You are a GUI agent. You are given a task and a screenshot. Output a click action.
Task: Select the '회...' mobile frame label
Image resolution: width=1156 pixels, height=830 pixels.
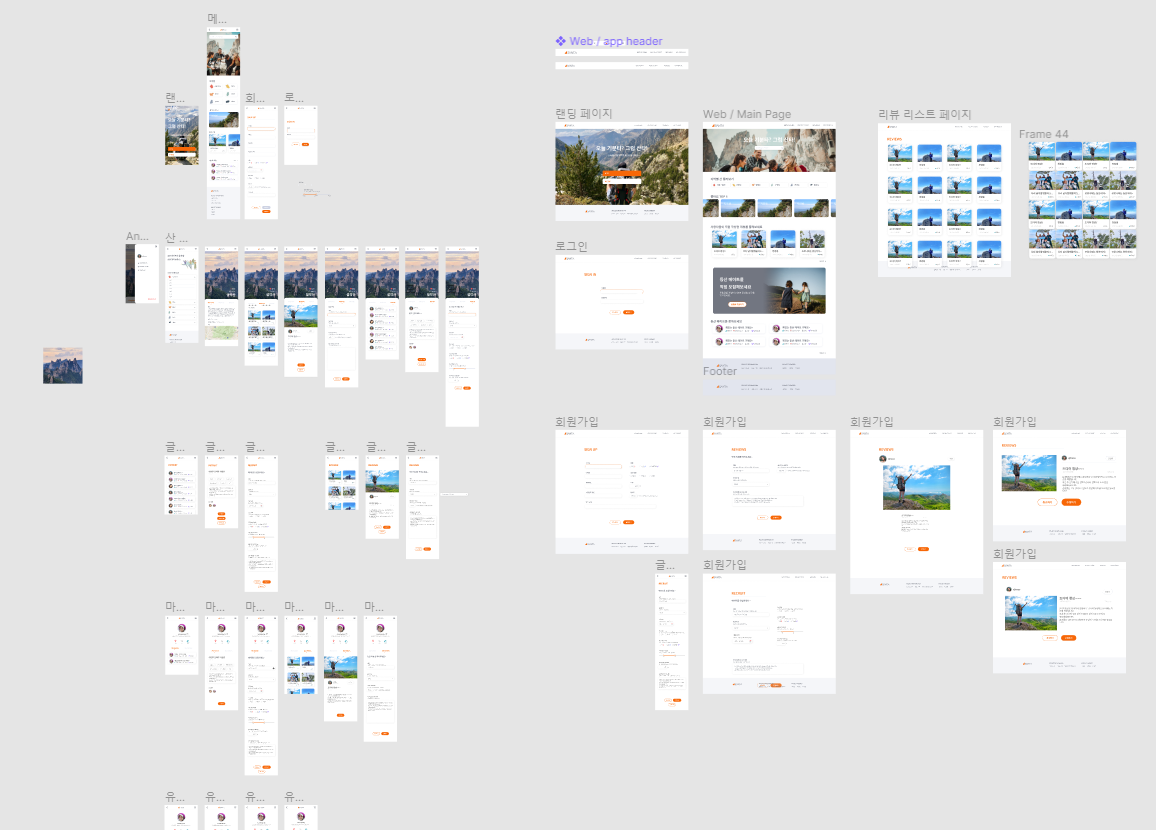coord(255,97)
